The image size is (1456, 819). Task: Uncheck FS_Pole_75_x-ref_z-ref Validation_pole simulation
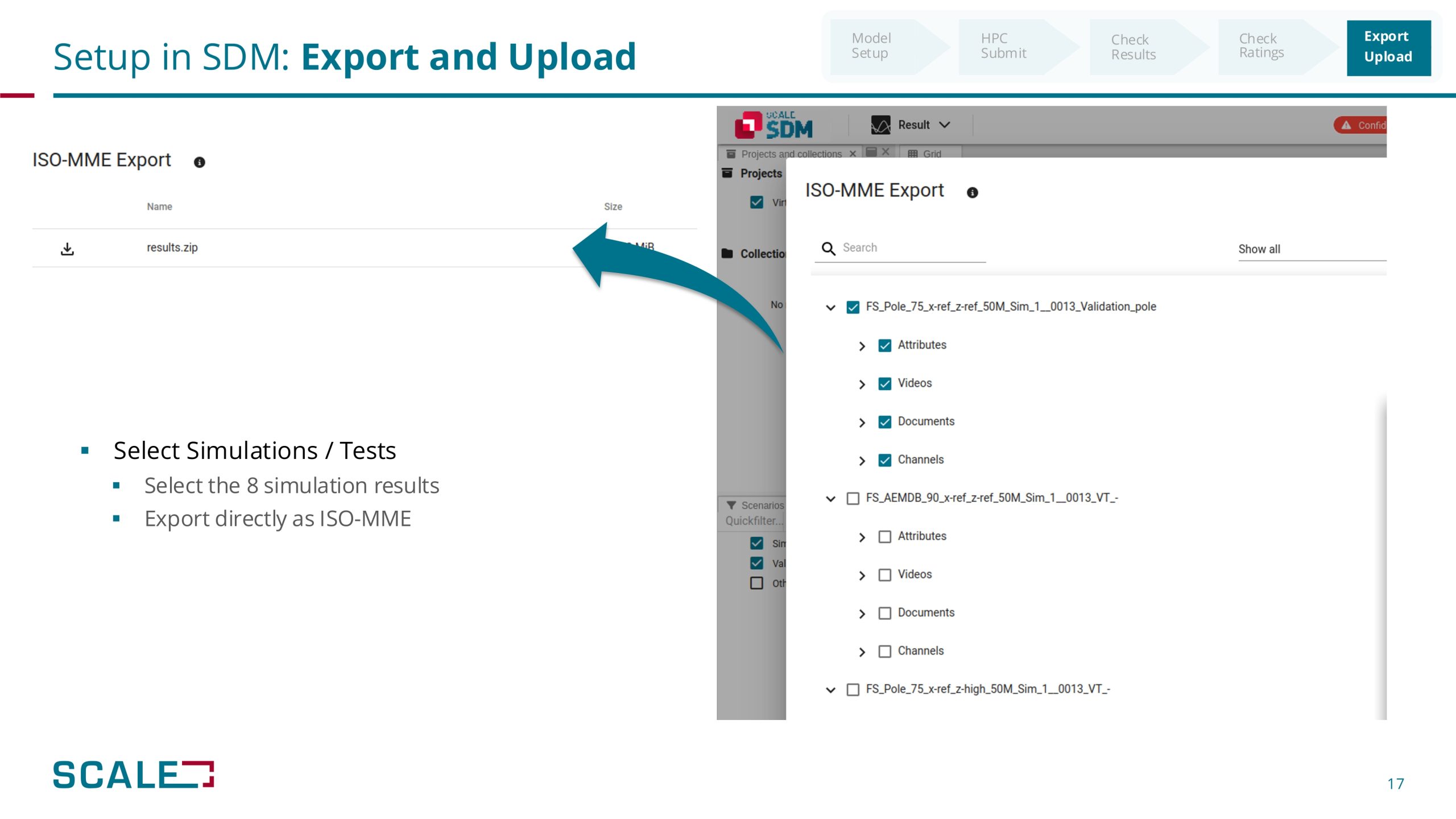(x=853, y=307)
